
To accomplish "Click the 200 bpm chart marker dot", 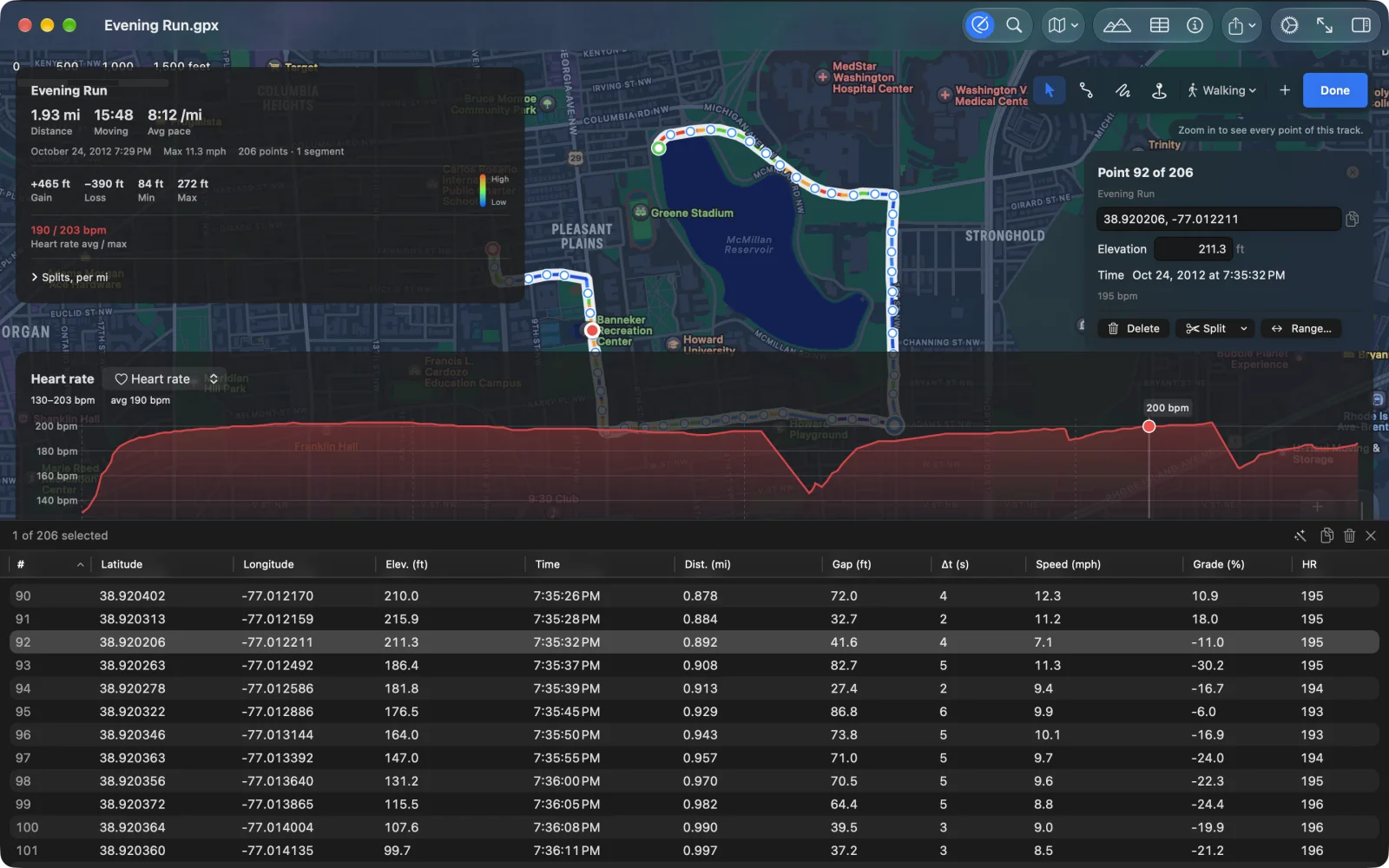I will coord(1149,426).
